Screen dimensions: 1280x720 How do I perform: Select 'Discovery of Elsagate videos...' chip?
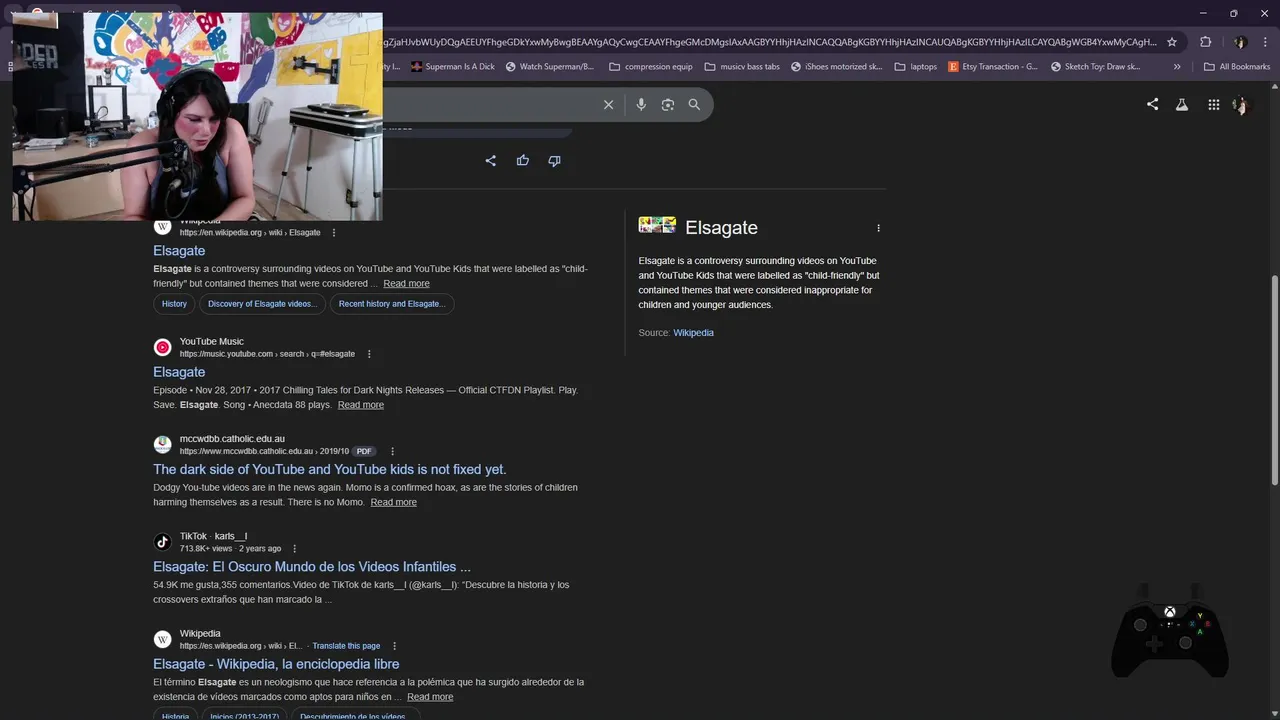[x=262, y=304]
